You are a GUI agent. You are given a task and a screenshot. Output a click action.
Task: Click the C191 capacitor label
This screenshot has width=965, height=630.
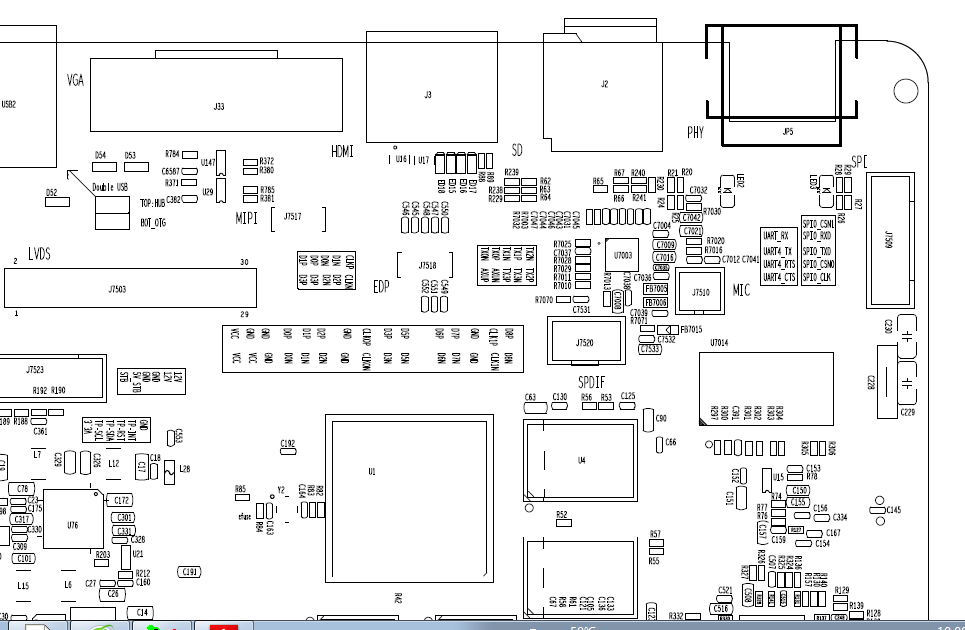click(x=189, y=572)
